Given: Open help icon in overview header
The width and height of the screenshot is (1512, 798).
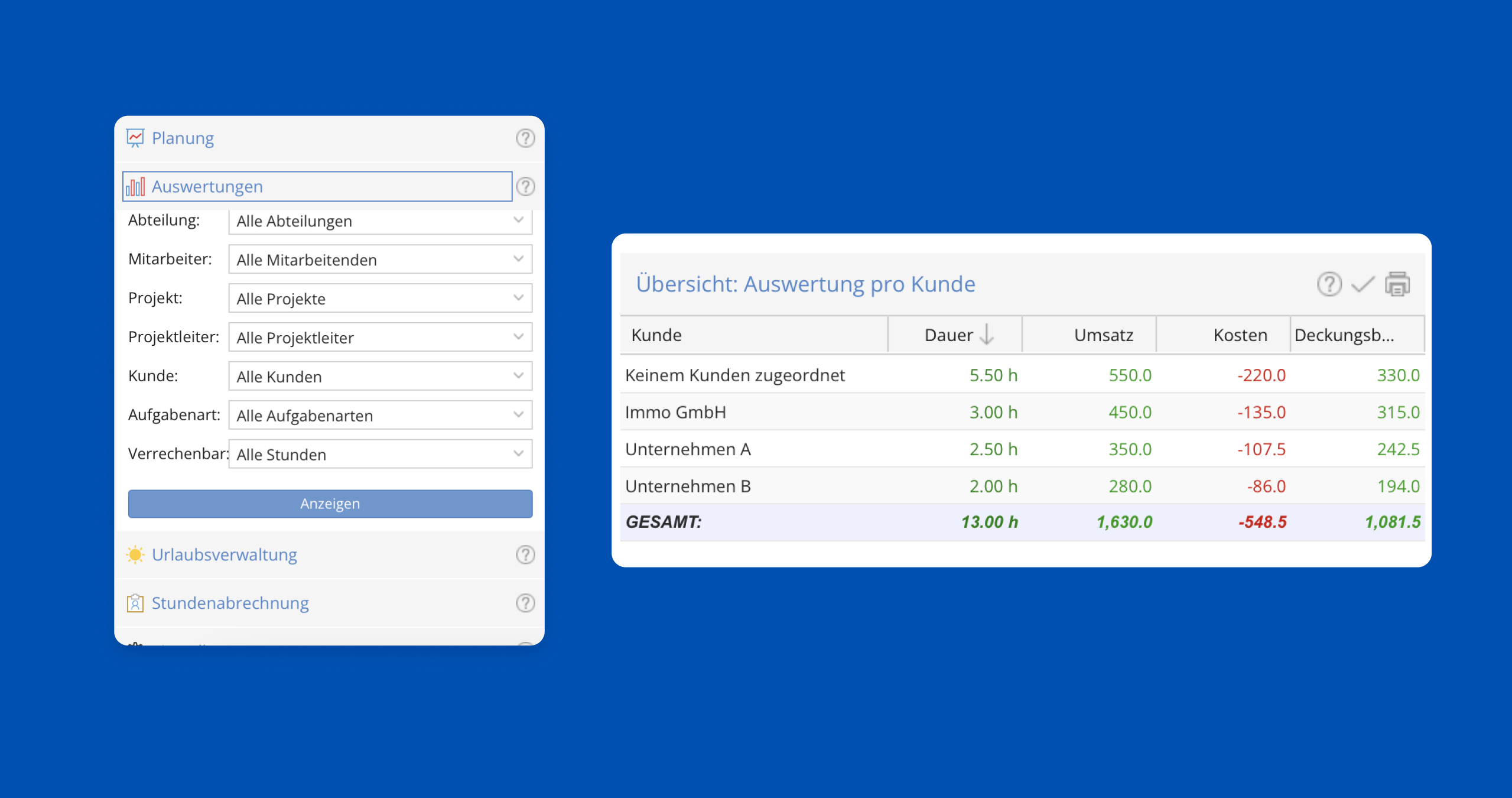Looking at the screenshot, I should coord(1329,284).
